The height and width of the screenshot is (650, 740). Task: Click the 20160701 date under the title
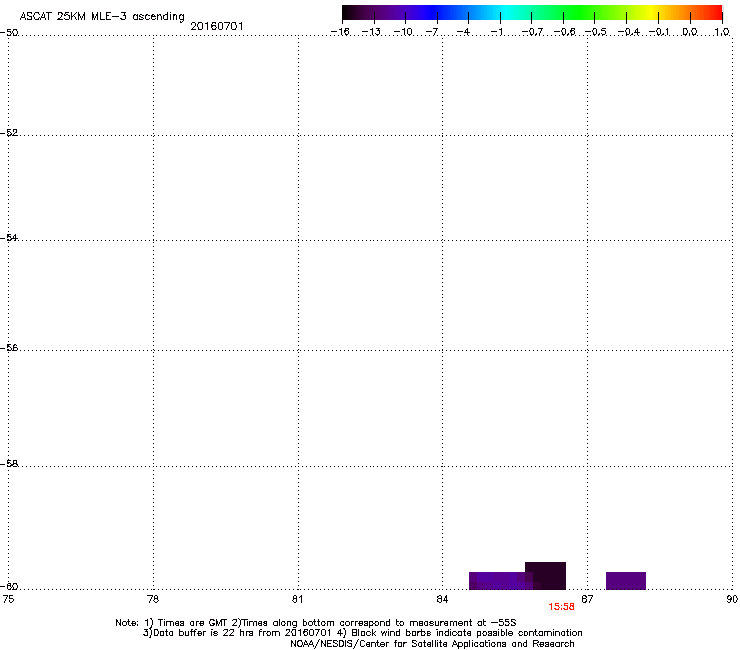coord(217,26)
